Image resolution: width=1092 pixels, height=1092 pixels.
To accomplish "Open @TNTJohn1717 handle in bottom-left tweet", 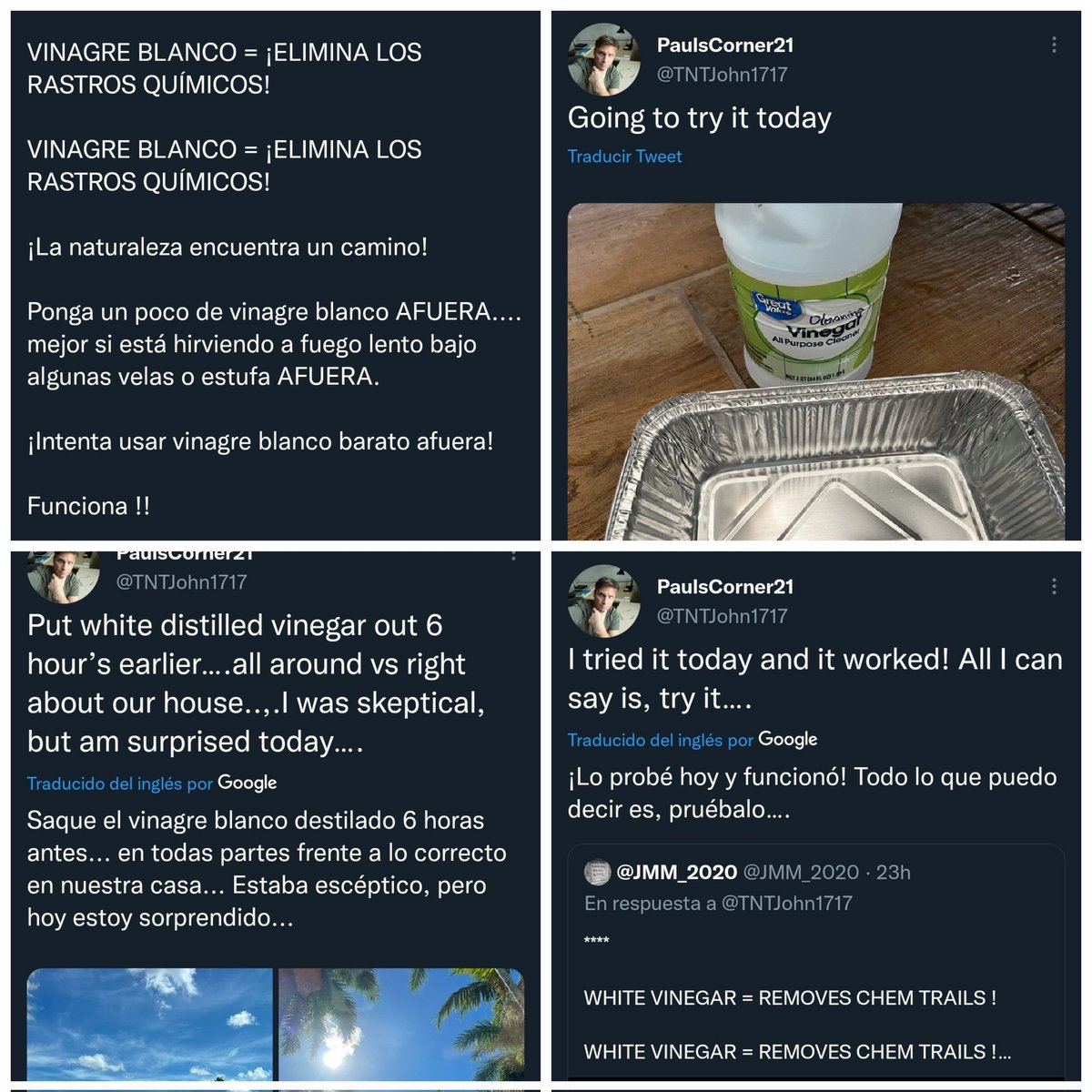I will tap(182, 582).
